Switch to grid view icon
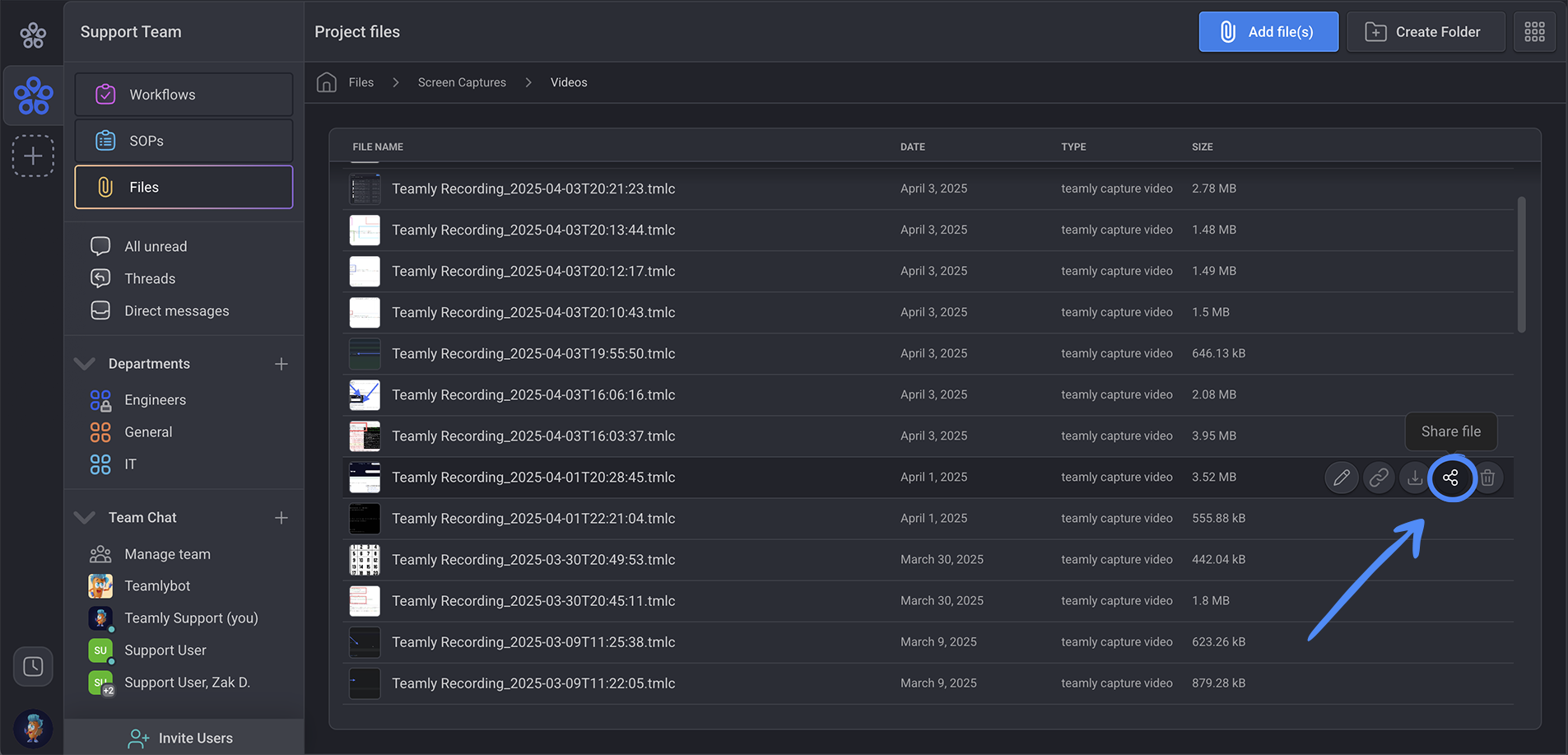 tap(1534, 32)
